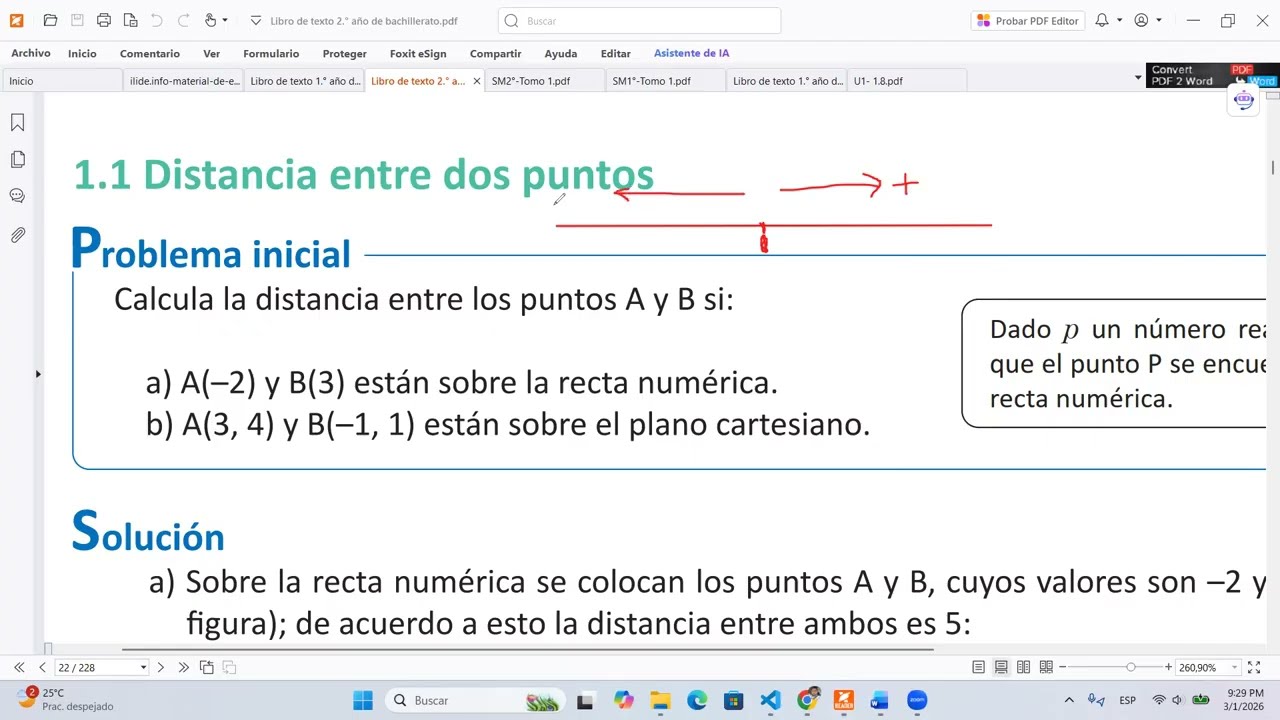The width and height of the screenshot is (1280, 720).
Task: Open the Ver ribbon tab
Action: coord(211,53)
